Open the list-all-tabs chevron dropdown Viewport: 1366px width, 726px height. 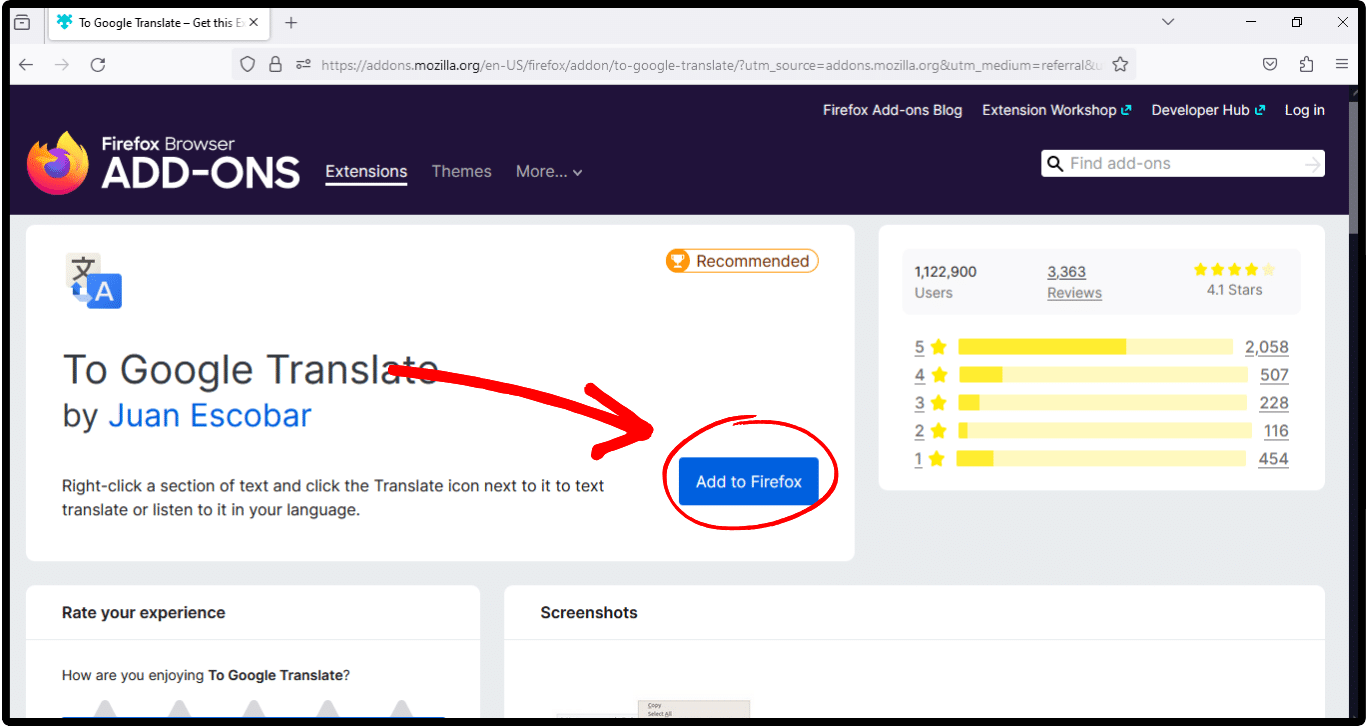coord(1168,22)
